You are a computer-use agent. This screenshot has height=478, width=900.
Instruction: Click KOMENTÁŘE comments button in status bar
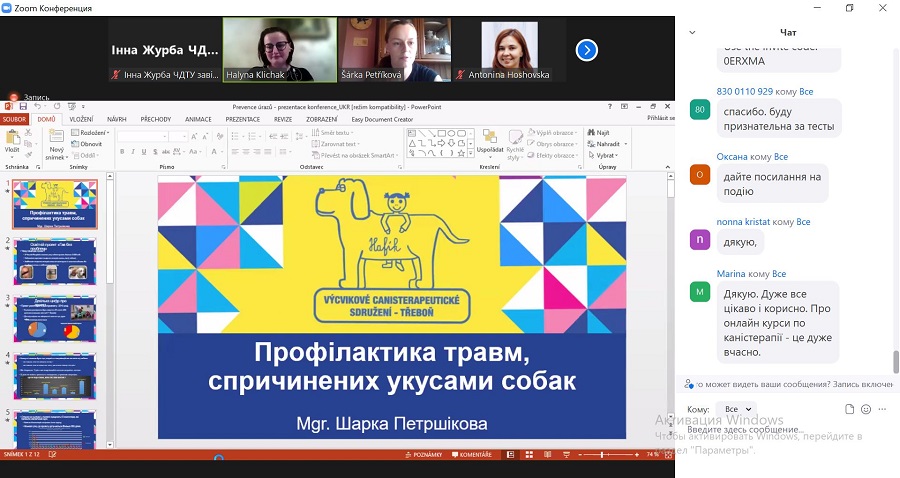pyautogui.click(x=472, y=454)
